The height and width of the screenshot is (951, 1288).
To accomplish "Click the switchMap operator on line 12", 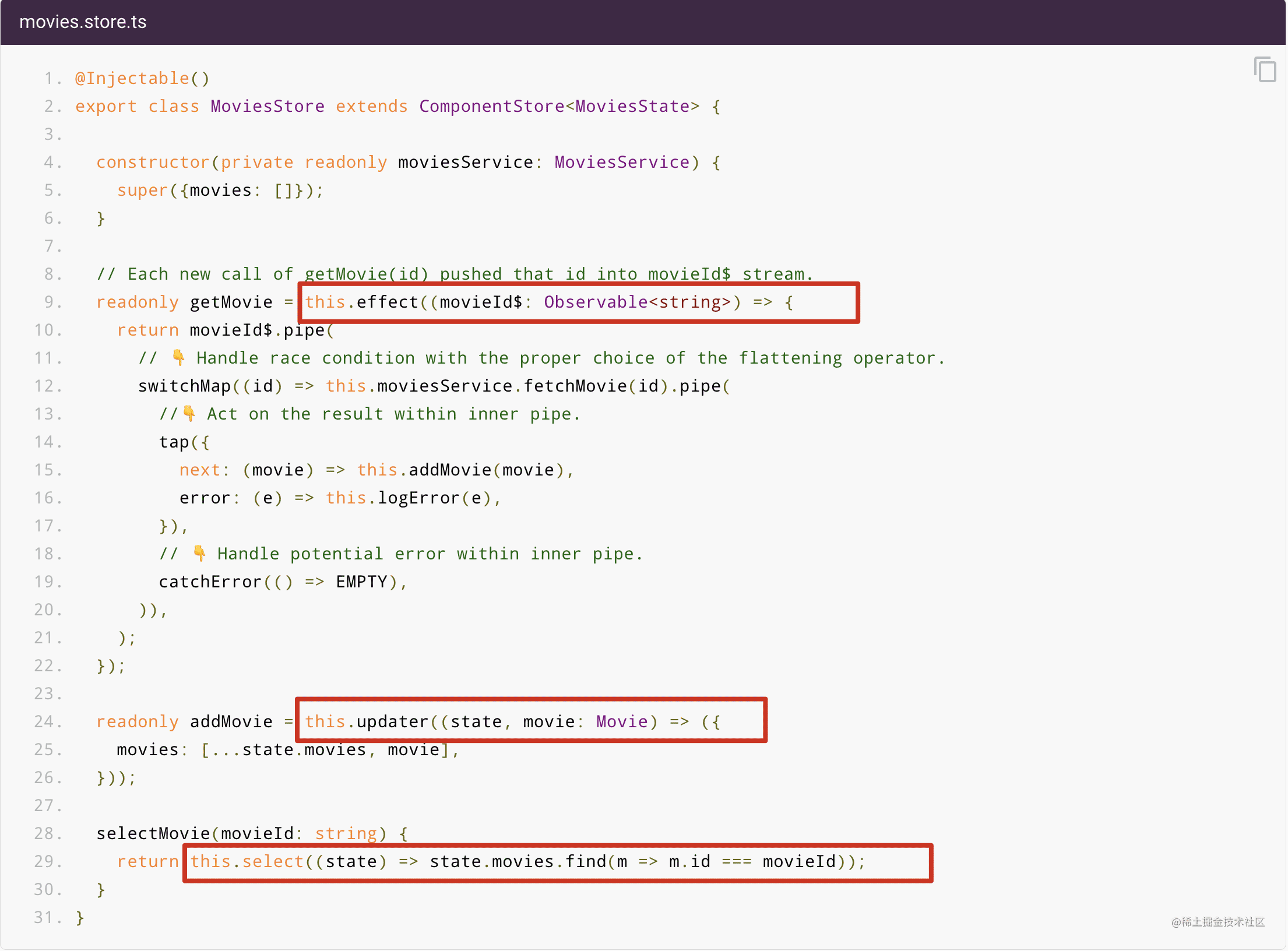I will 184,386.
